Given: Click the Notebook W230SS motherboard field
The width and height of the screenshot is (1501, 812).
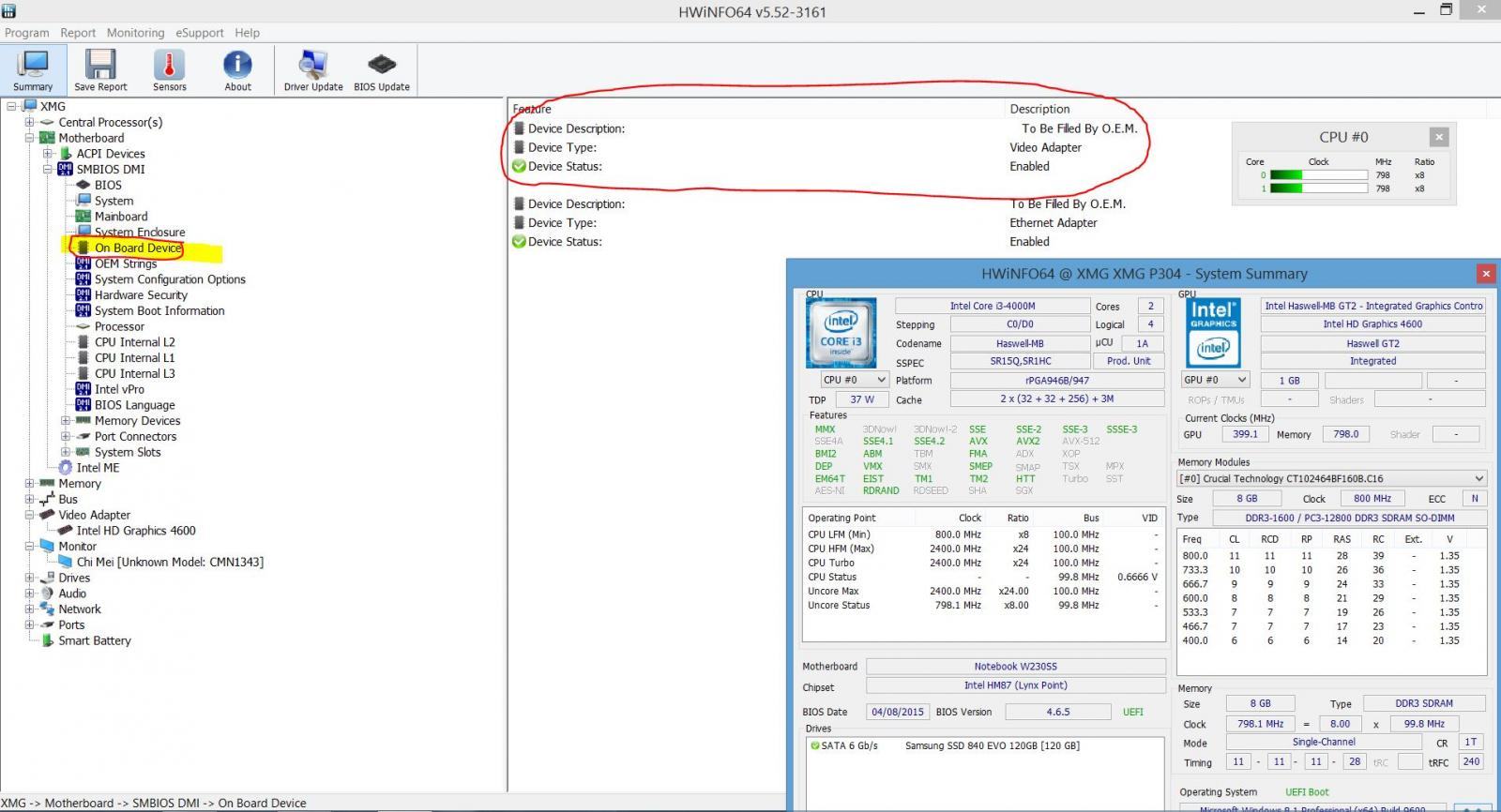Looking at the screenshot, I should pos(1015,667).
